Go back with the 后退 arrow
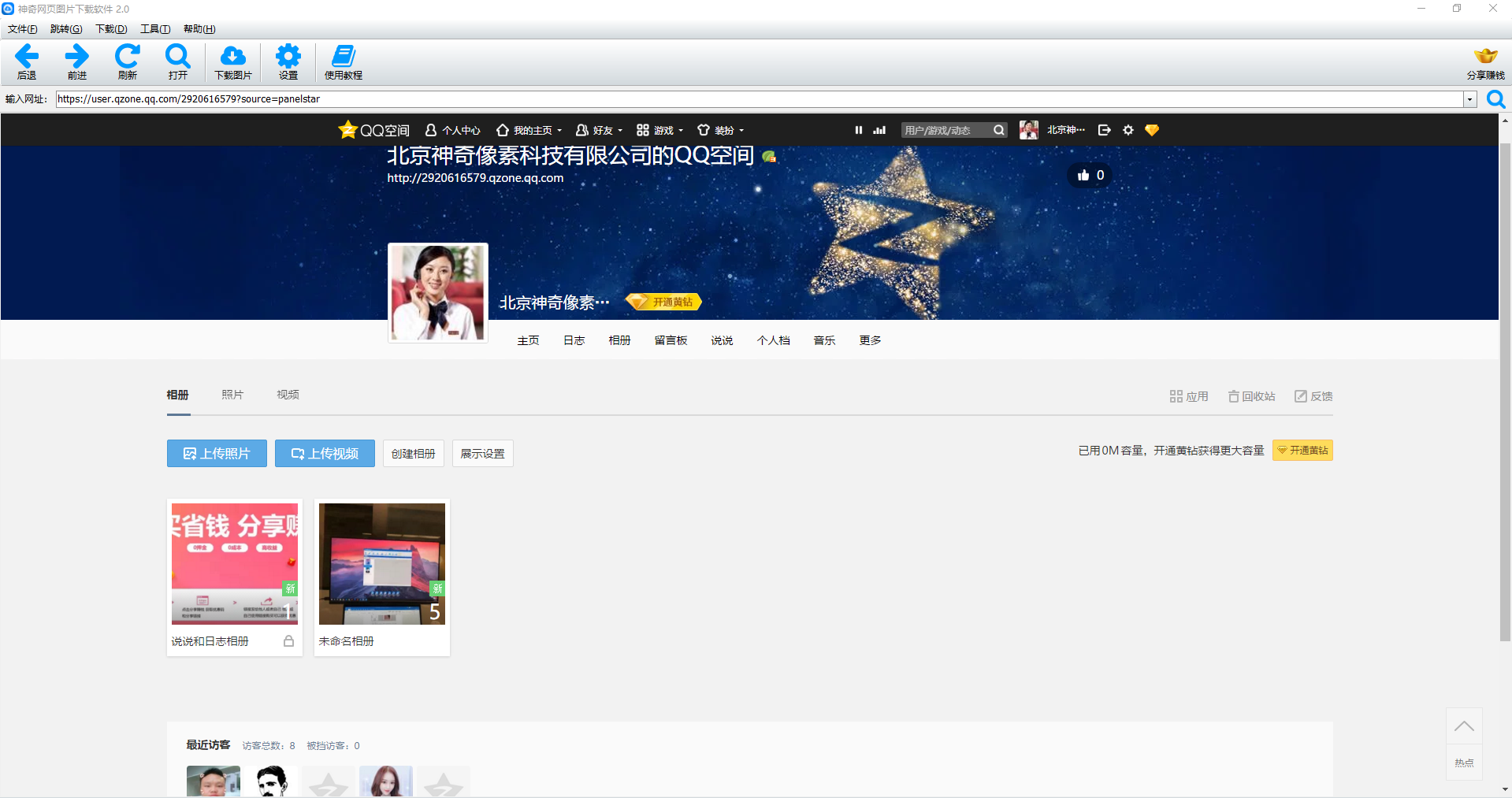This screenshot has height=798, width=1512. [x=27, y=61]
